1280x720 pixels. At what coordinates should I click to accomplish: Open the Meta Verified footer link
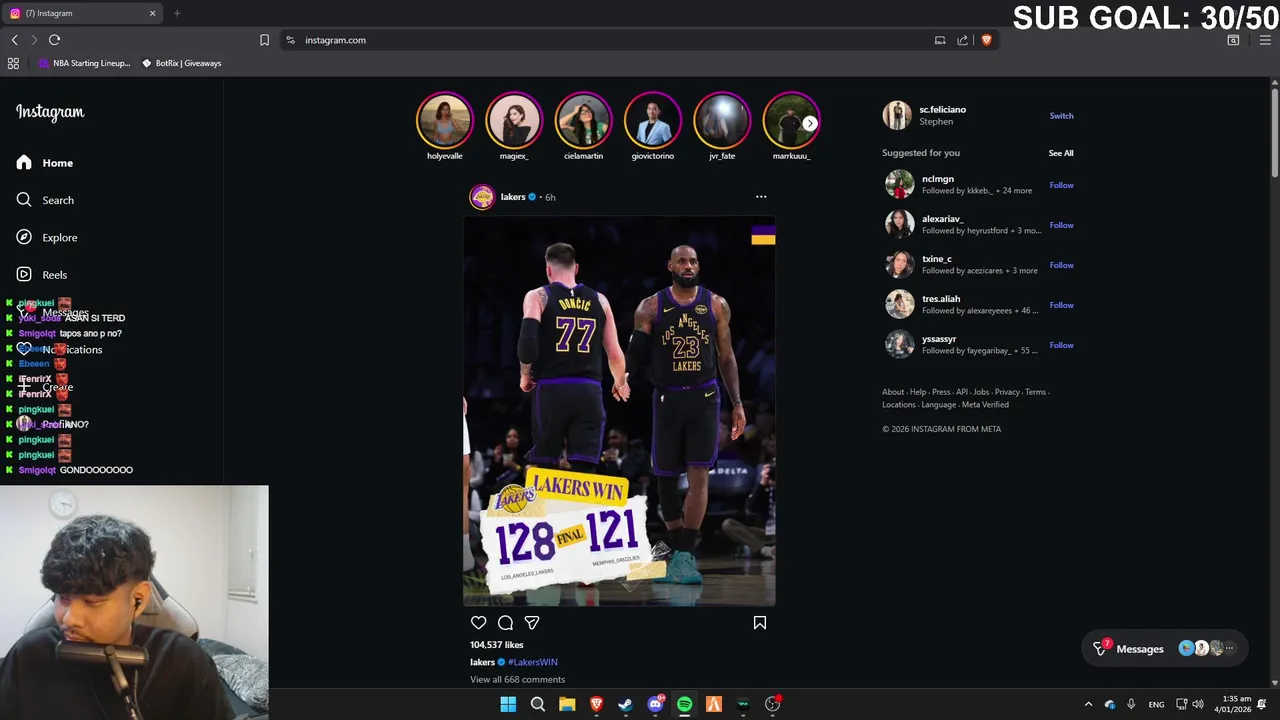point(985,405)
